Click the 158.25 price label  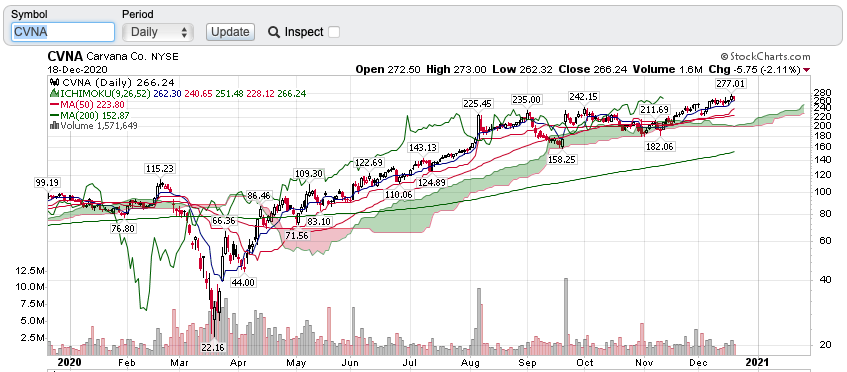point(563,160)
